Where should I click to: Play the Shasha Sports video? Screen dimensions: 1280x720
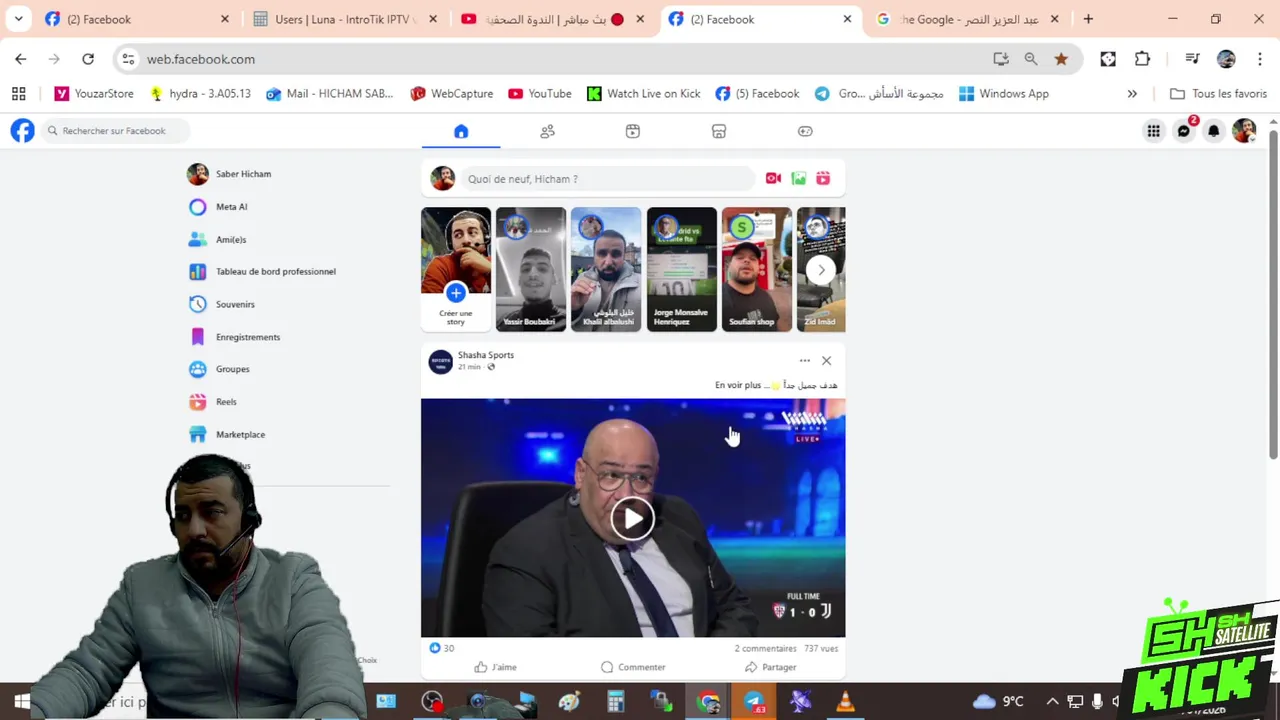(633, 518)
